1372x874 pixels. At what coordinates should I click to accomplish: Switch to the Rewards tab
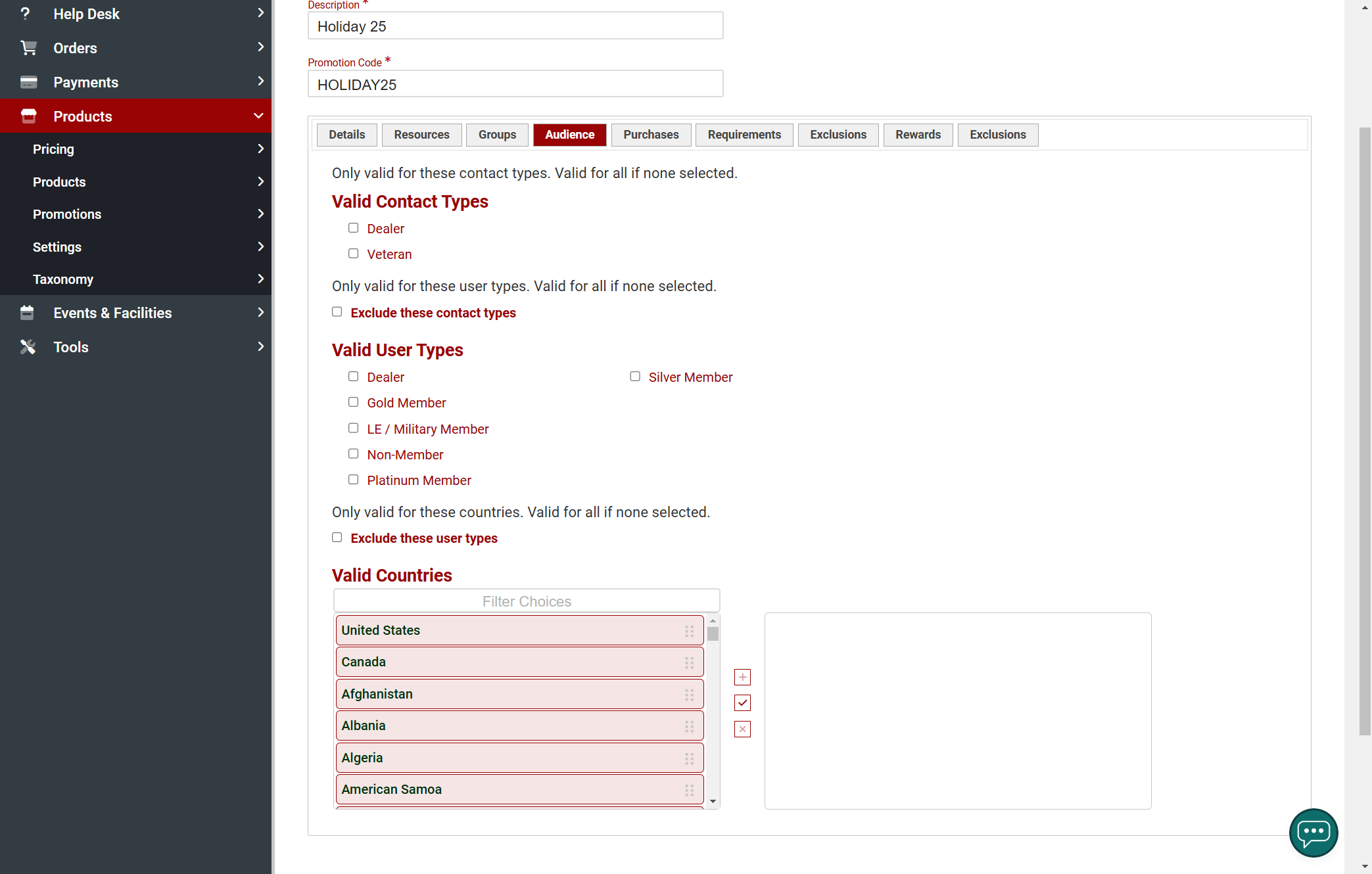(918, 135)
